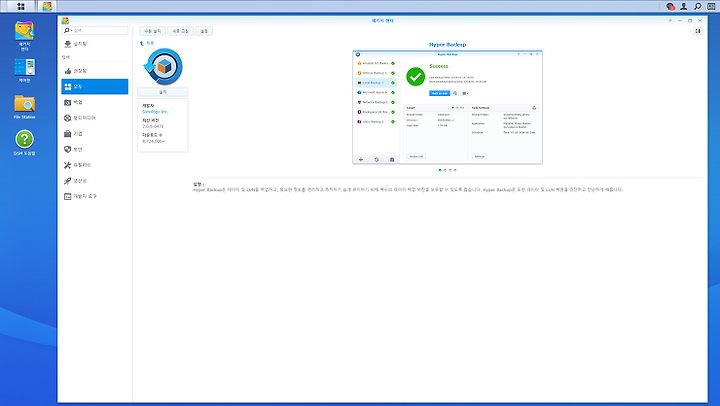720x406 pixels.
Task: Open the Installed (설치됨) category
Action: [x=95, y=44]
